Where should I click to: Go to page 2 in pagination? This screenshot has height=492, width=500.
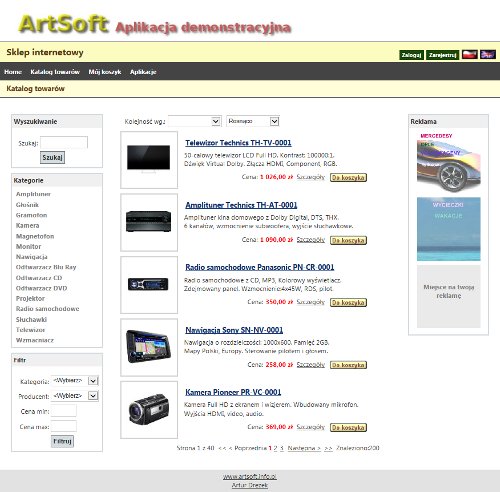click(275, 448)
